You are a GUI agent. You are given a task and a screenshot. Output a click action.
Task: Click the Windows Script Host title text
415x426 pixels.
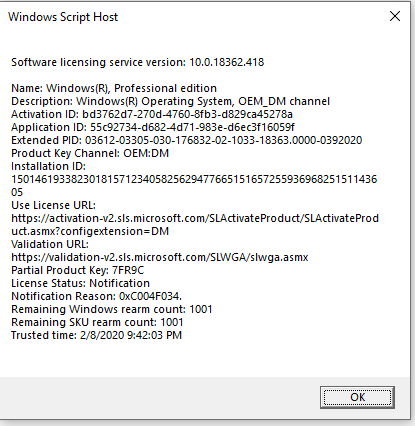[63, 17]
